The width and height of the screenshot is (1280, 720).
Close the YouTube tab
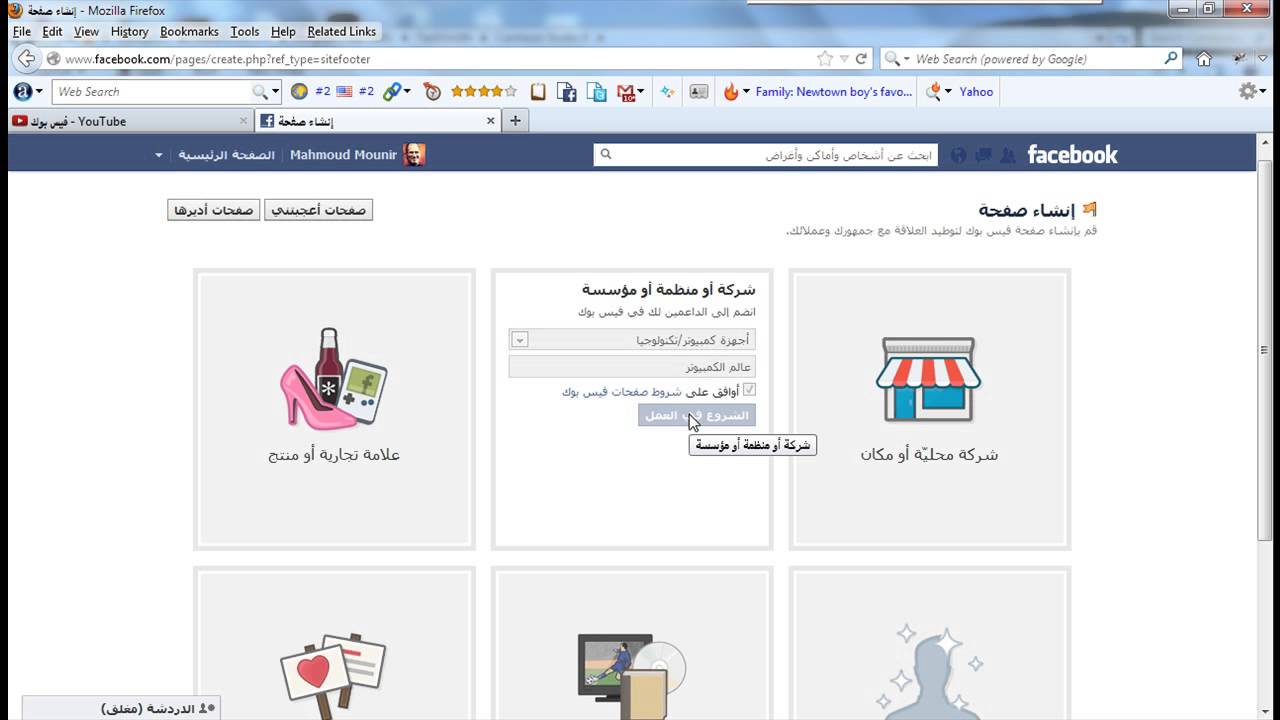tap(243, 121)
